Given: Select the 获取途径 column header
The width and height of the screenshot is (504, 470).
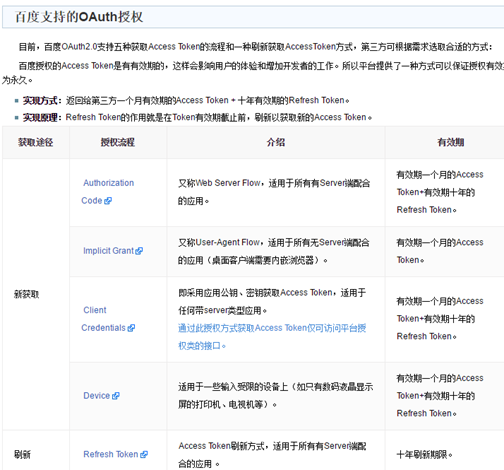Looking at the screenshot, I should [x=36, y=142].
